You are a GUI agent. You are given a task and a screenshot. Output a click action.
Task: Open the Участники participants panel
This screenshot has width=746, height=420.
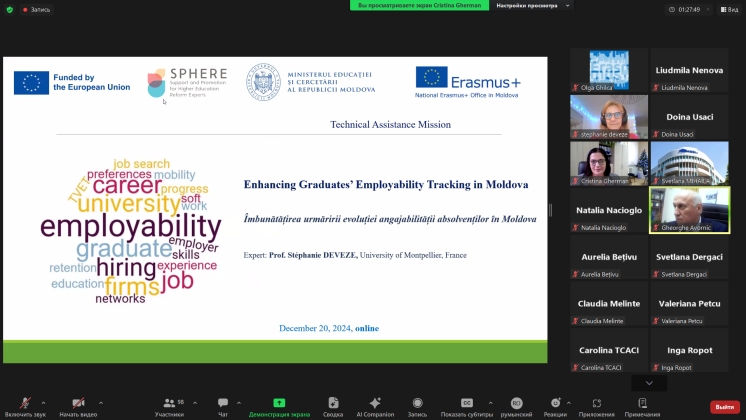click(x=168, y=403)
